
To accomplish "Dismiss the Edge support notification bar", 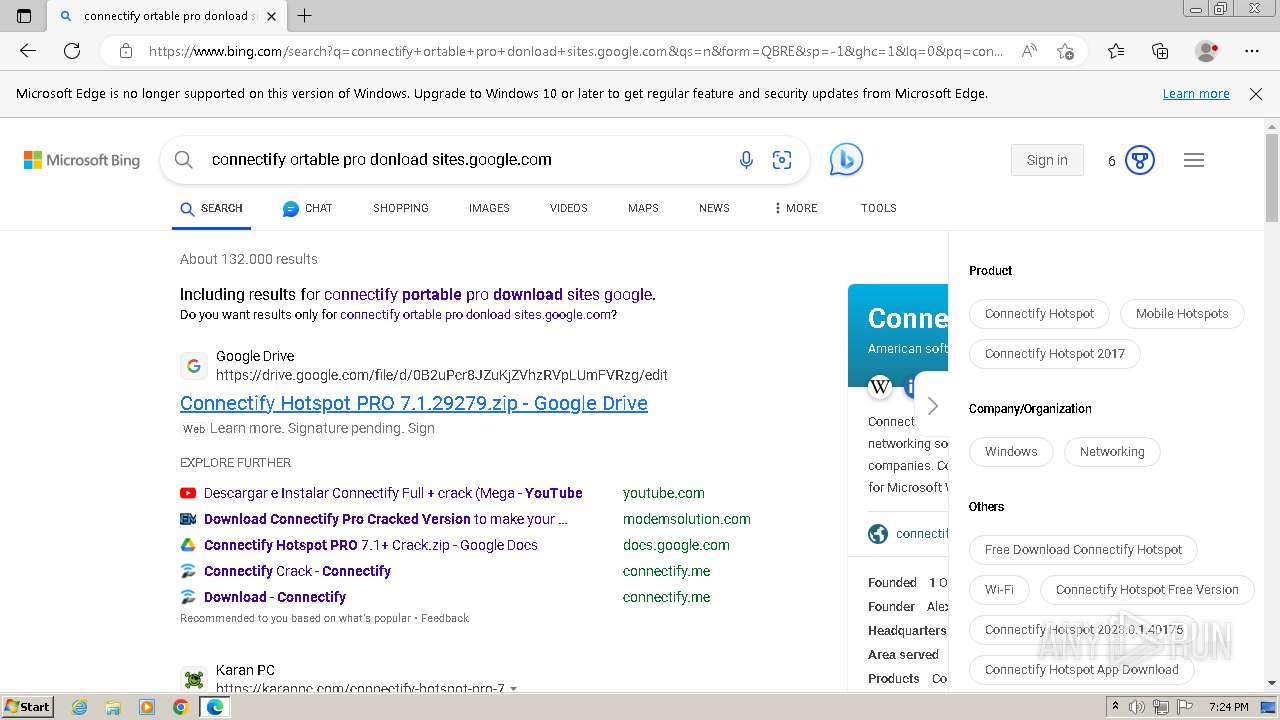I will coord(1256,94).
